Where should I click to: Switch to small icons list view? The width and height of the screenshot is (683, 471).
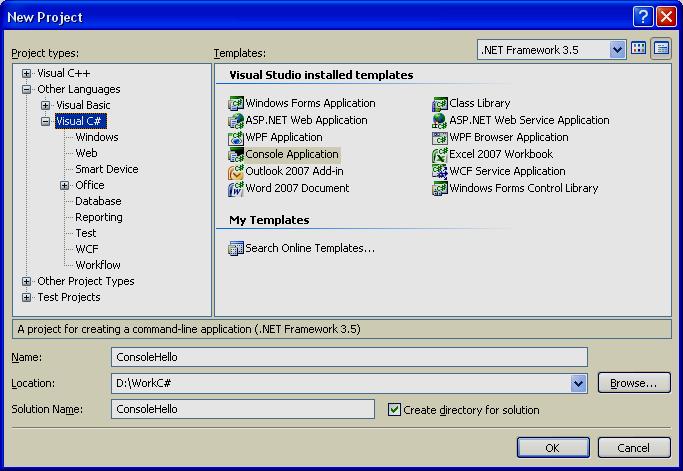click(x=661, y=48)
